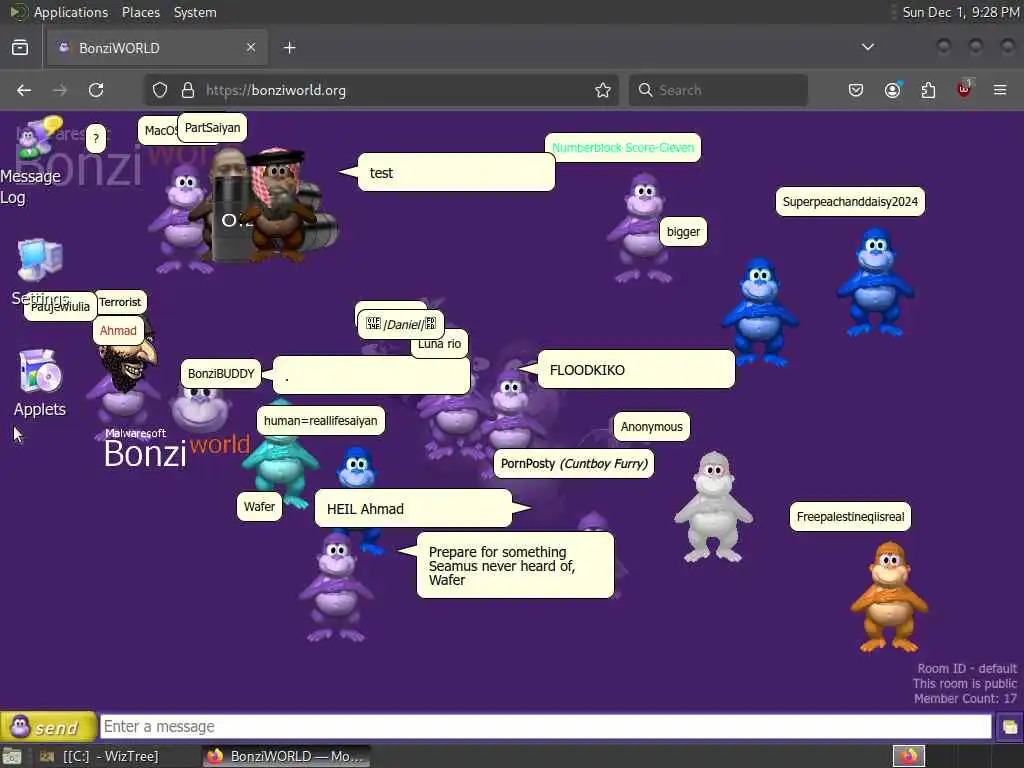Open the Settings computer icon

40,259
